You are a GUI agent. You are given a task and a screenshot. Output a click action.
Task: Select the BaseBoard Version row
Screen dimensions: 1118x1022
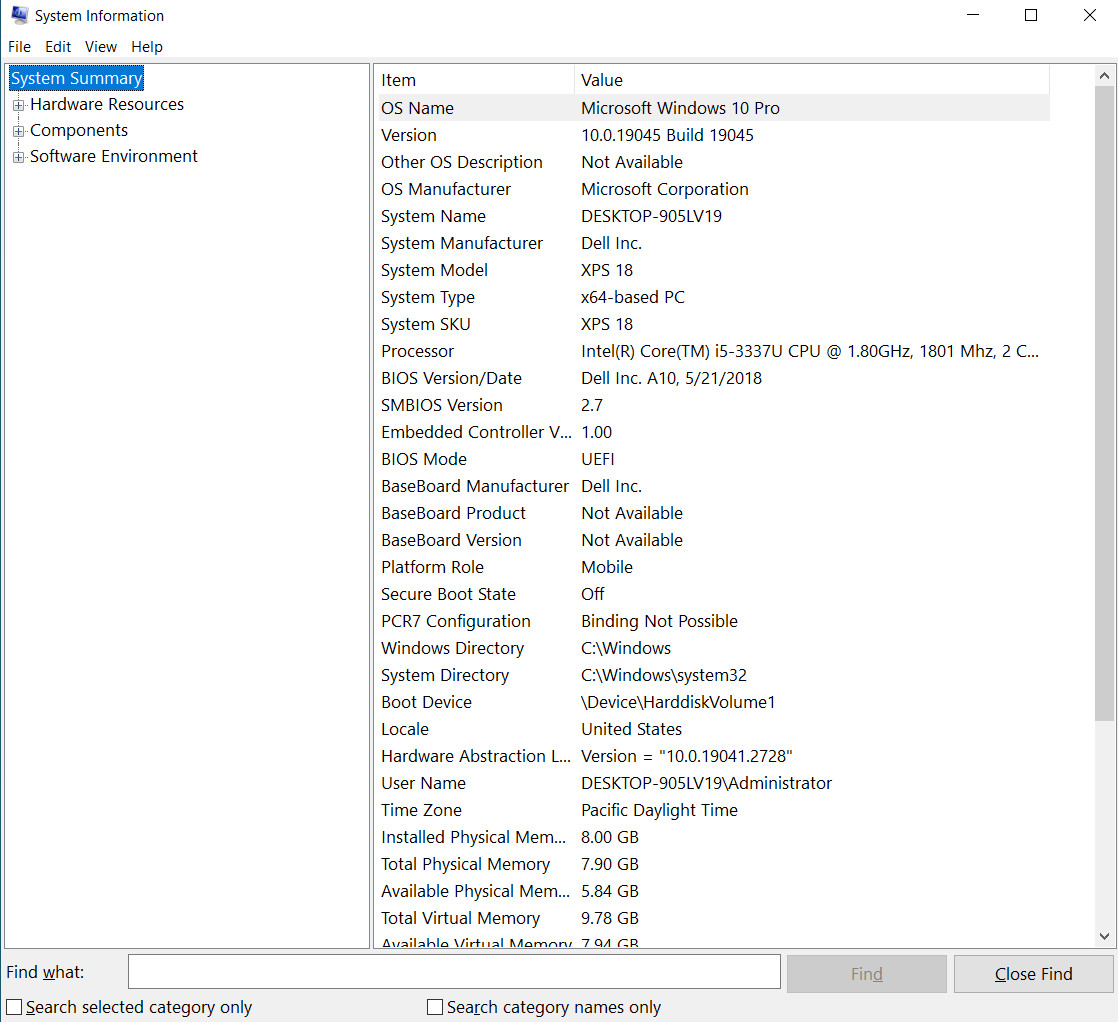(714, 541)
